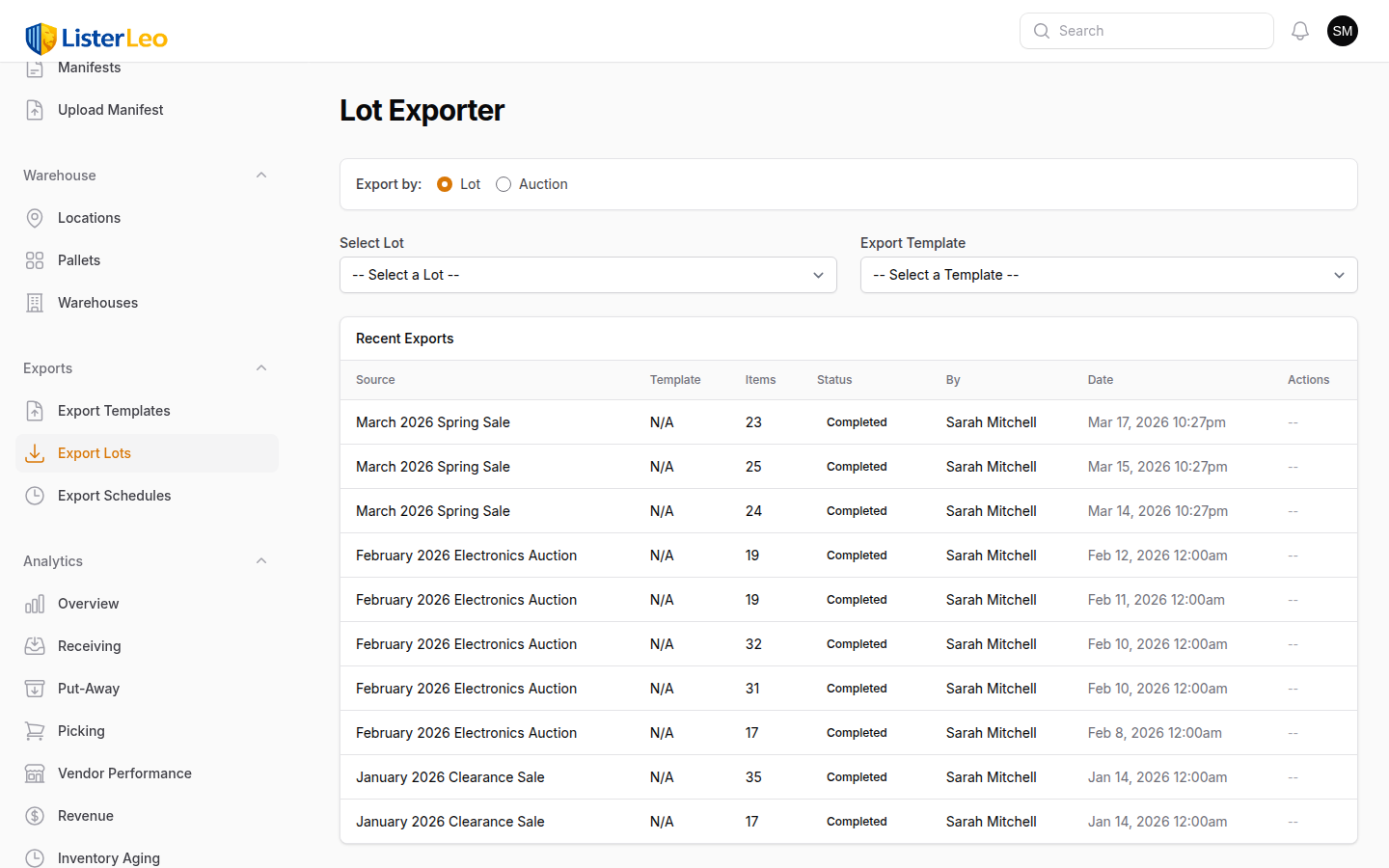Open the Export Template dropdown
The width and height of the screenshot is (1389, 868).
(x=1108, y=275)
